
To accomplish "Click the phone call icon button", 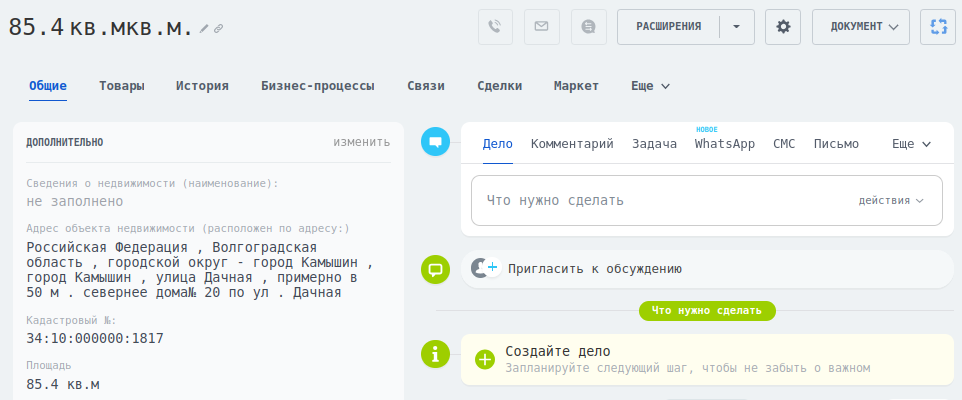I will 497,27.
